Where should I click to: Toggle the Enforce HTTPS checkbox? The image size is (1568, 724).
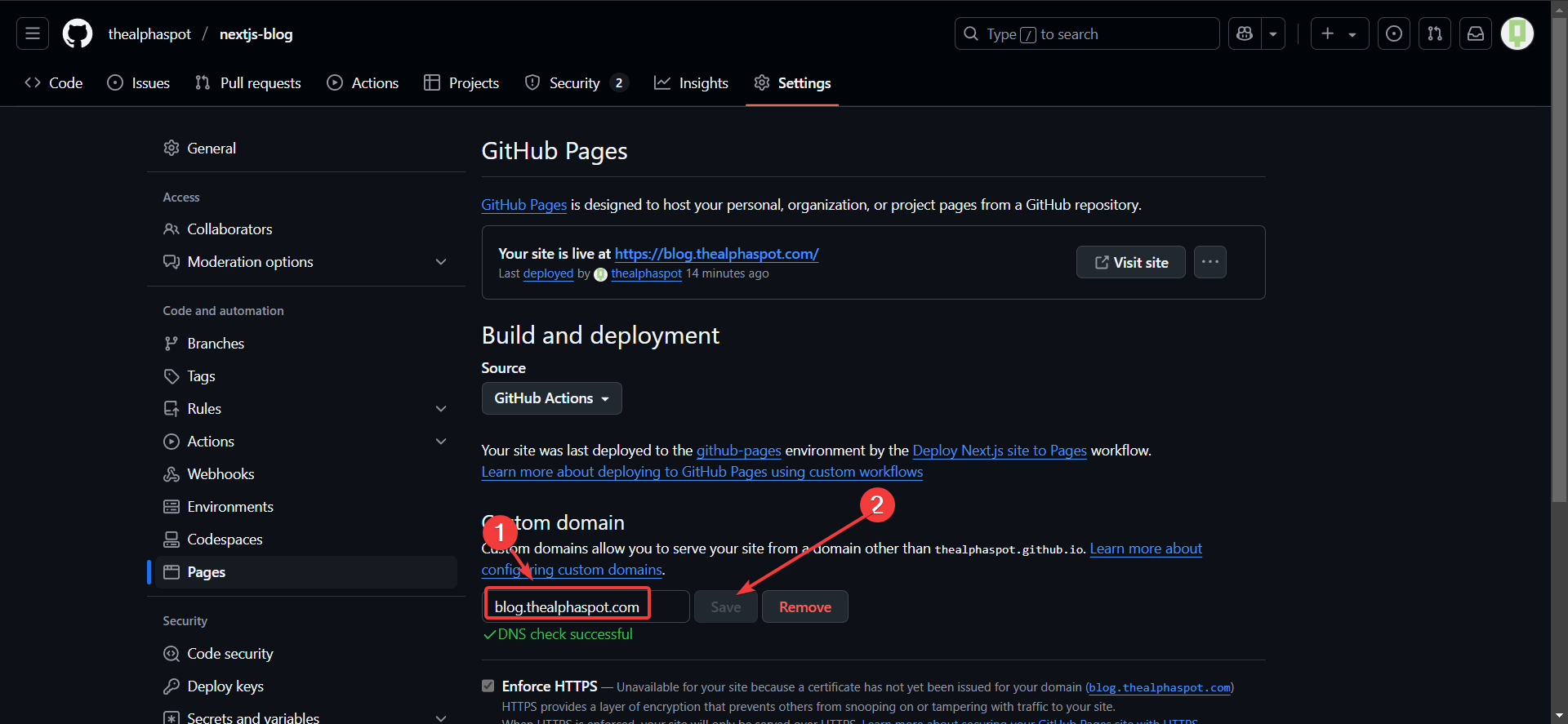[x=488, y=686]
